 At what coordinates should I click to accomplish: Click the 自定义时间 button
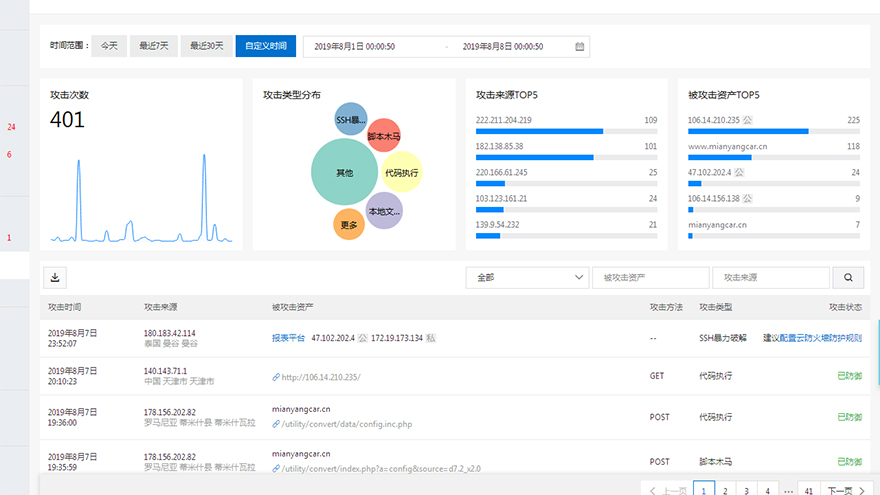[266, 46]
